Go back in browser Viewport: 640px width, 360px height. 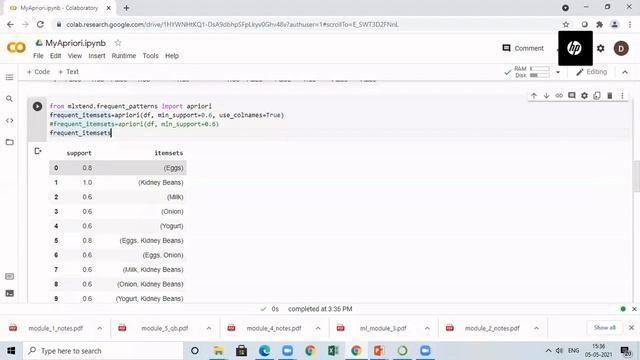(11, 24)
